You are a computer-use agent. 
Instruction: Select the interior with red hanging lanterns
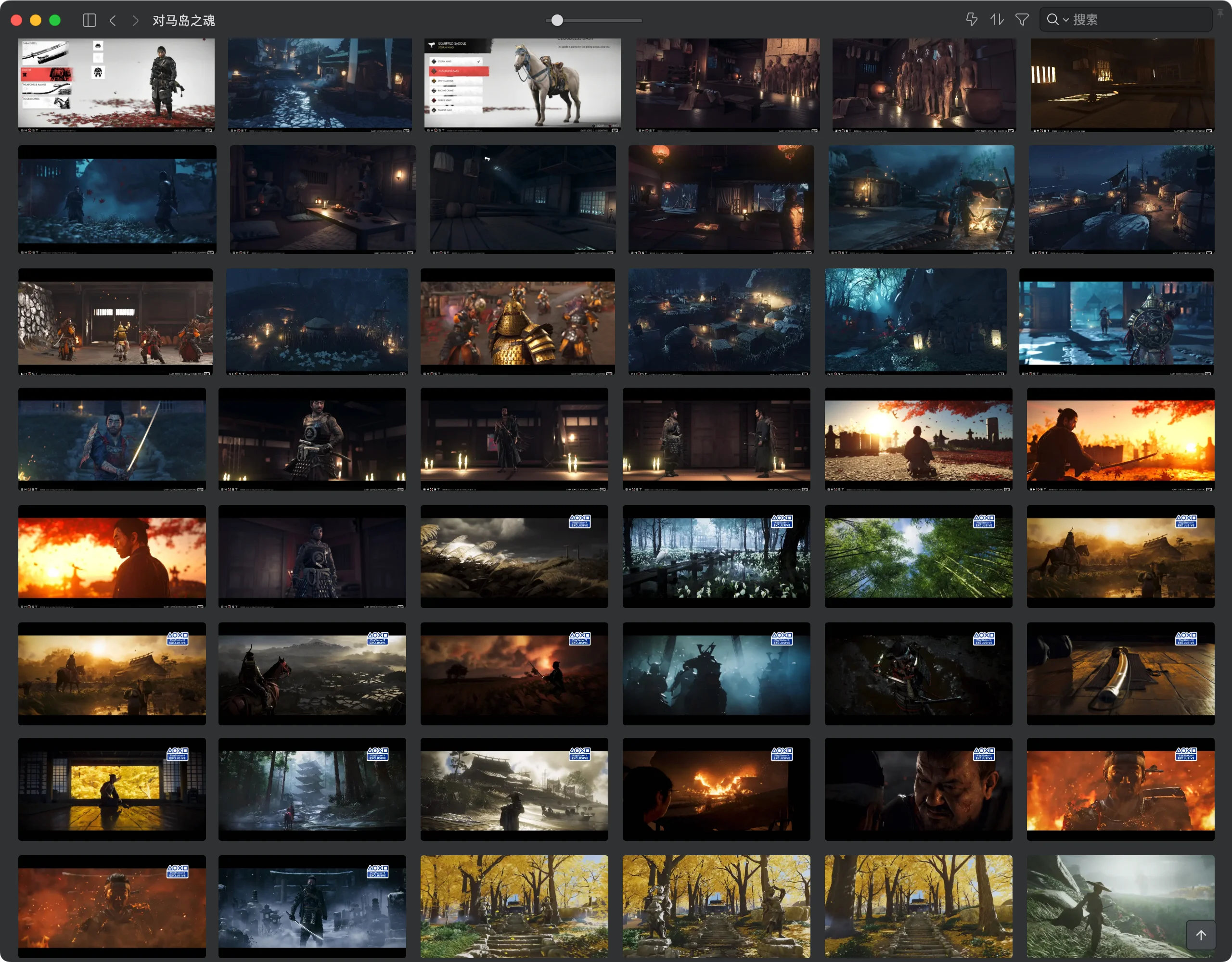point(721,200)
